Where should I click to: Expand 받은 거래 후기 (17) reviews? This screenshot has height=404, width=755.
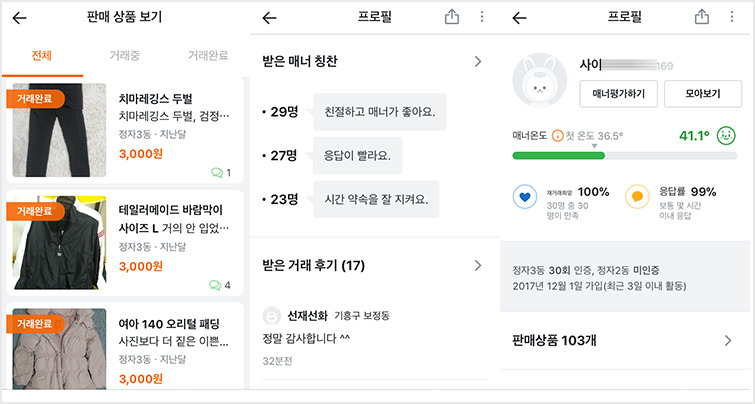[478, 265]
